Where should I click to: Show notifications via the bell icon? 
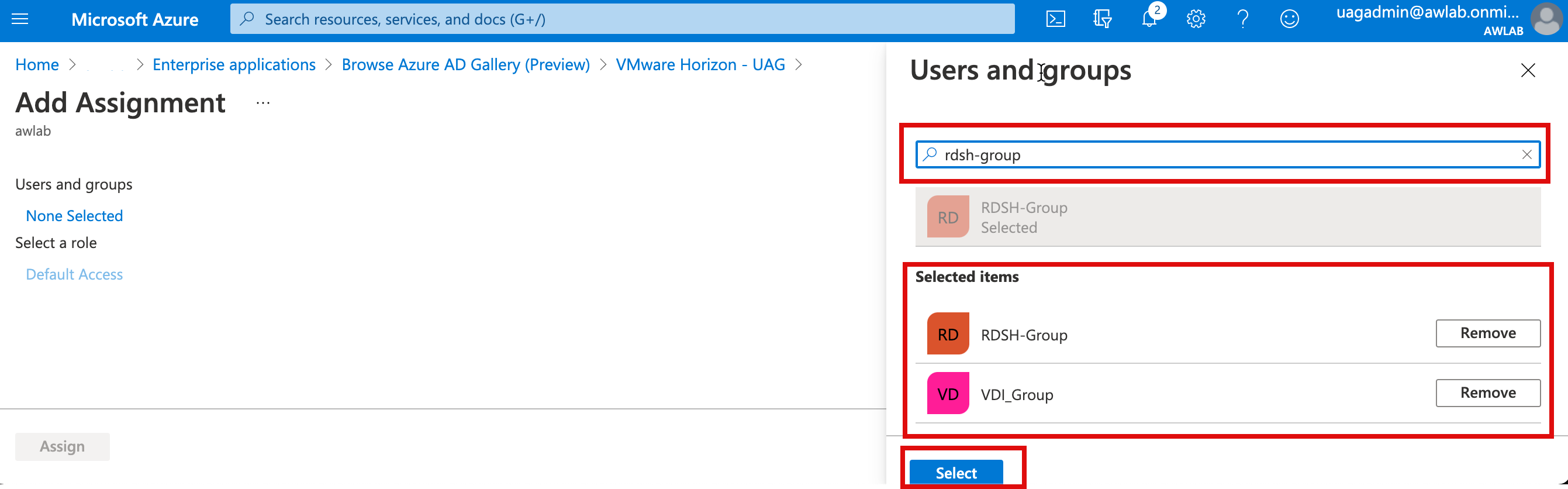coord(1149,19)
